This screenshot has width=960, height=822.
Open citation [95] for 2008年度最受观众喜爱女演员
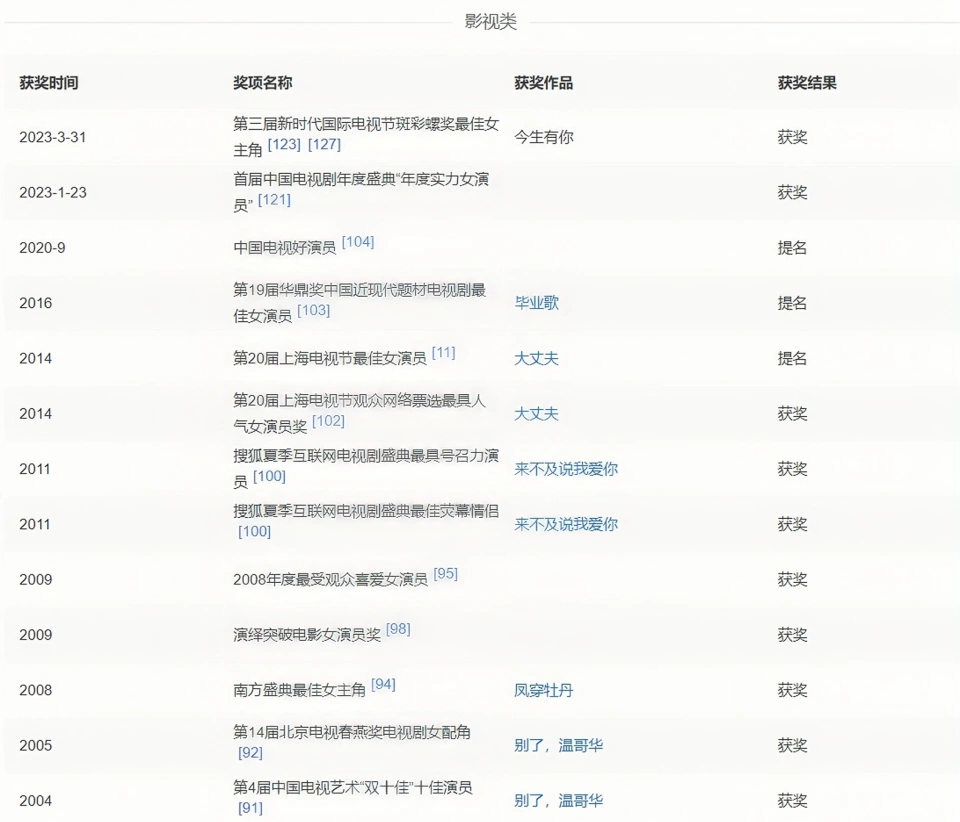[446, 574]
